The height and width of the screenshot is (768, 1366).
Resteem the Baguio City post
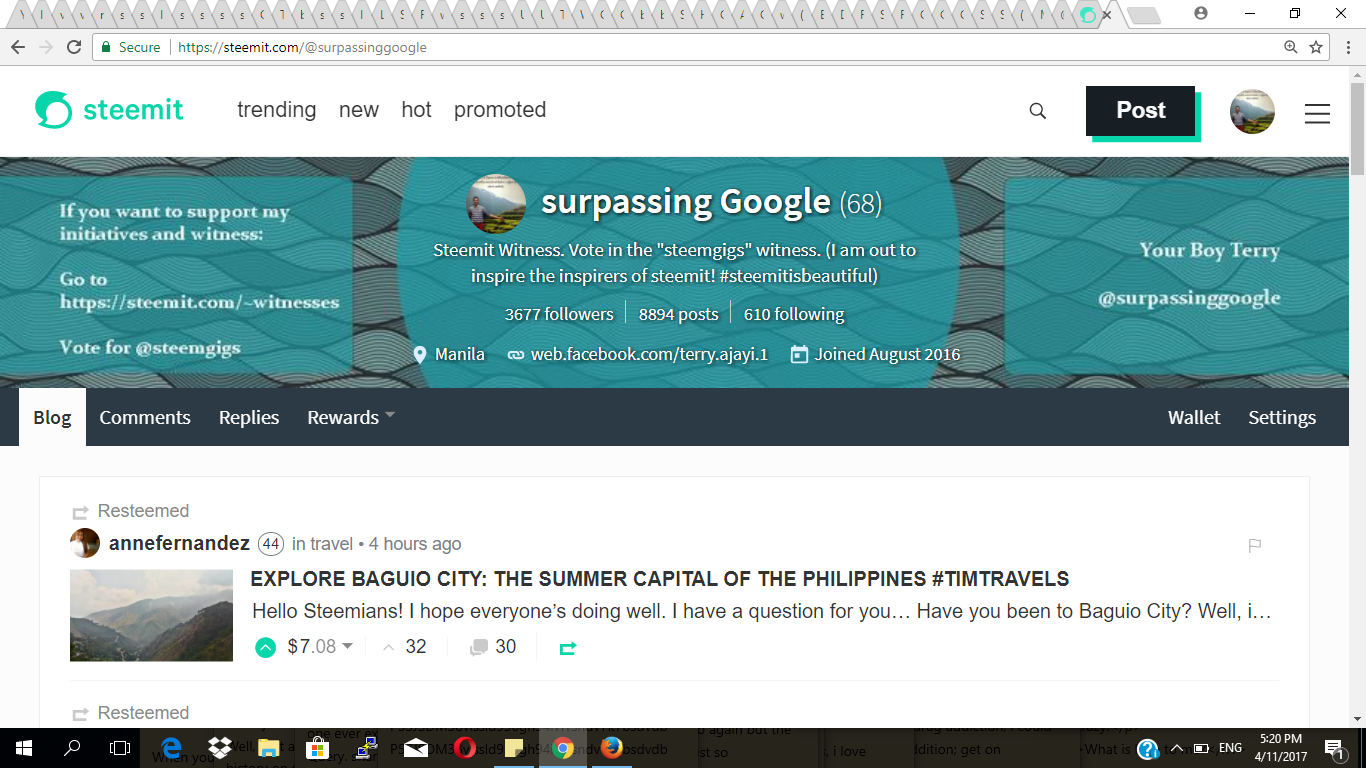pos(568,648)
